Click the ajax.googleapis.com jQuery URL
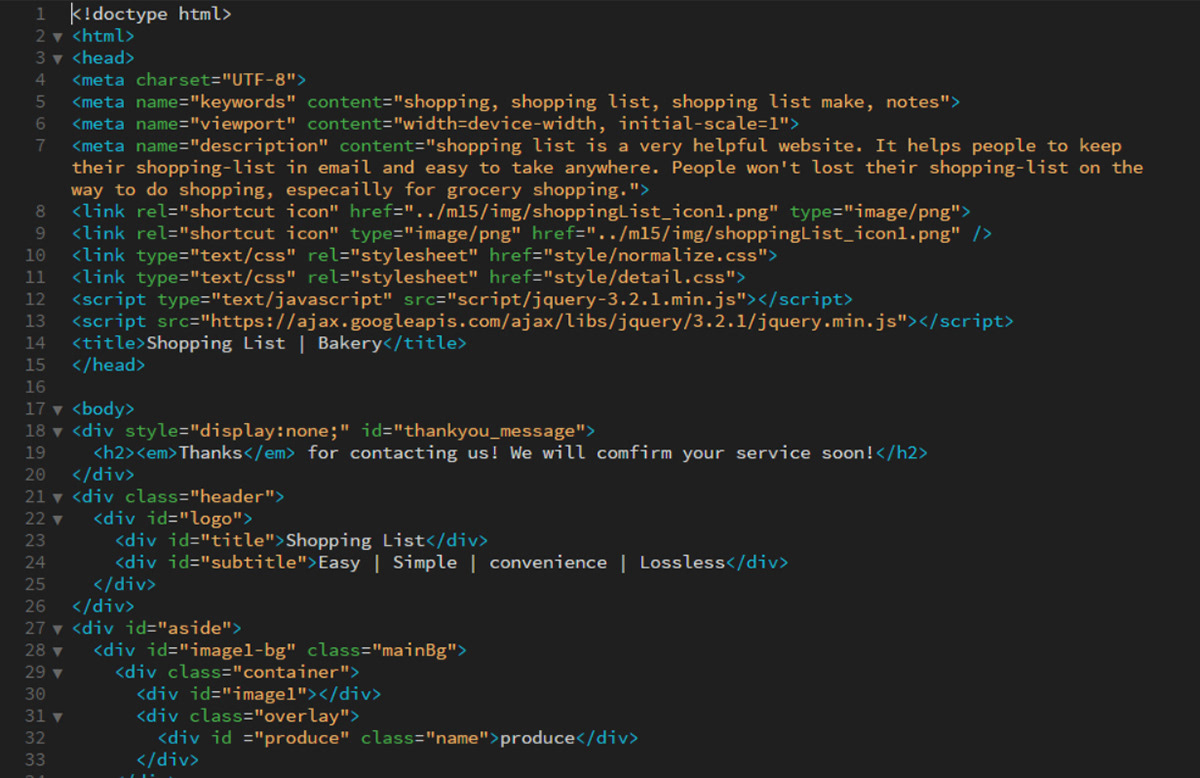 (554, 321)
